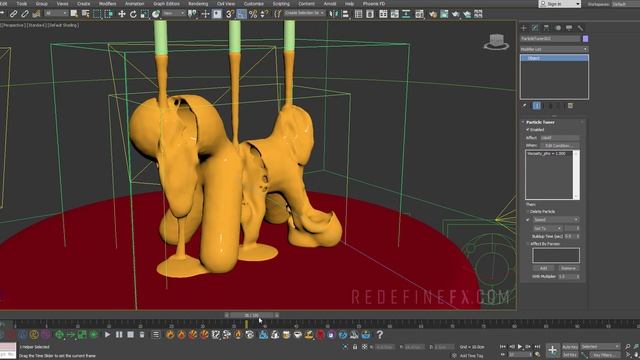Click the Sign In dropdown
Image resolution: width=640 pixels, height=360 pixels.
tap(560, 4)
